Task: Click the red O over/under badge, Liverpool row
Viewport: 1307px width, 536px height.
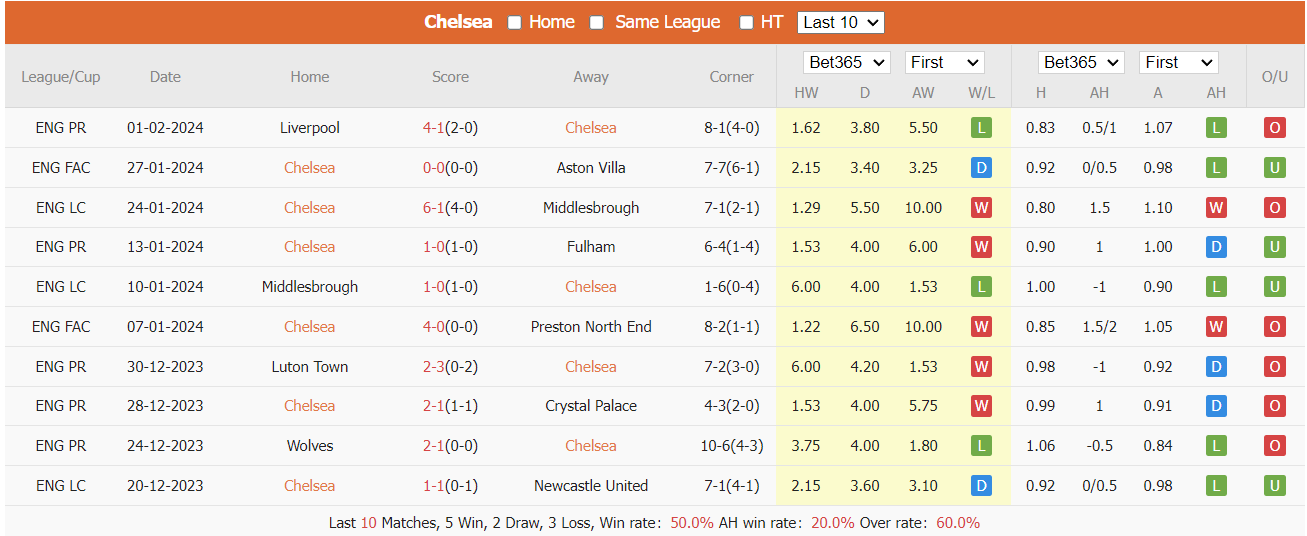Action: click(1274, 128)
